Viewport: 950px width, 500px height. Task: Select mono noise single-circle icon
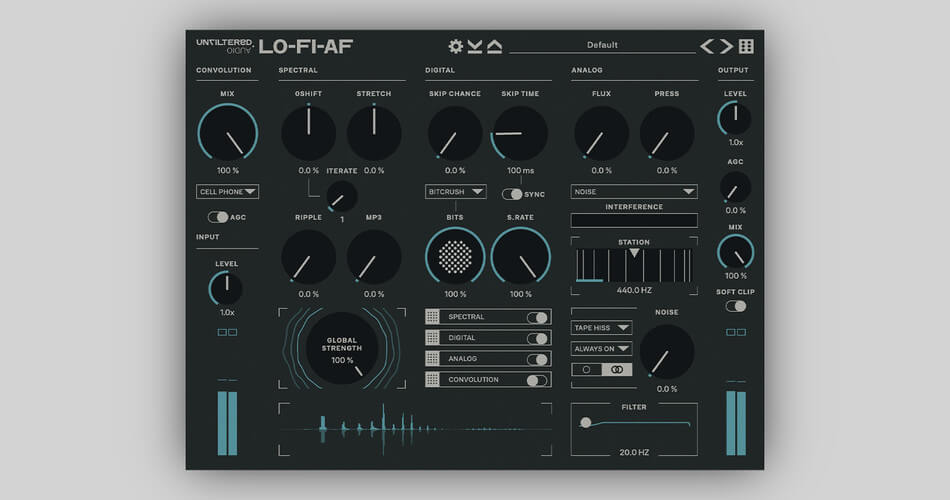[x=586, y=370]
